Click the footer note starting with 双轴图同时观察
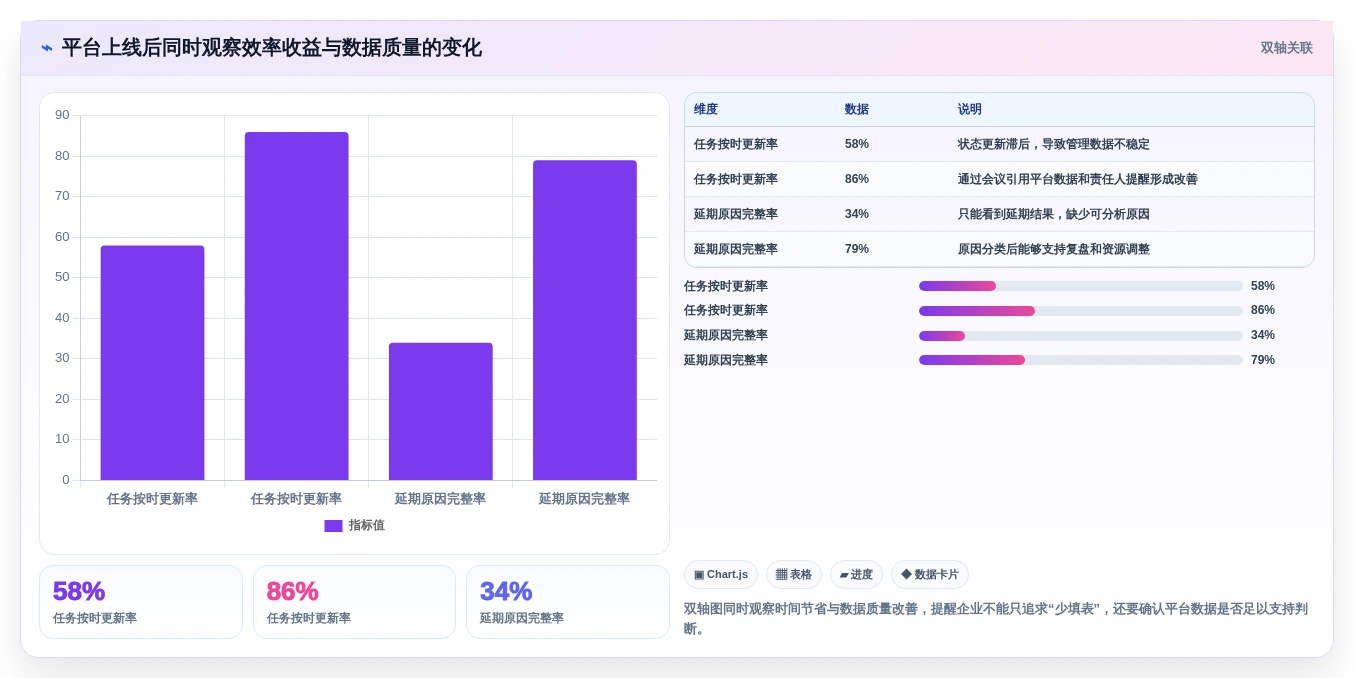This screenshot has width=1354, height=678. pos(996,619)
